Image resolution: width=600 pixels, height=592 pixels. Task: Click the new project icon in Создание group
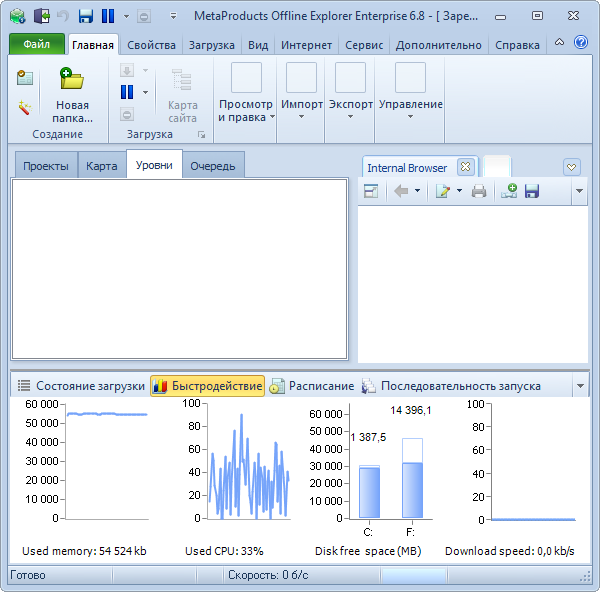pos(25,78)
